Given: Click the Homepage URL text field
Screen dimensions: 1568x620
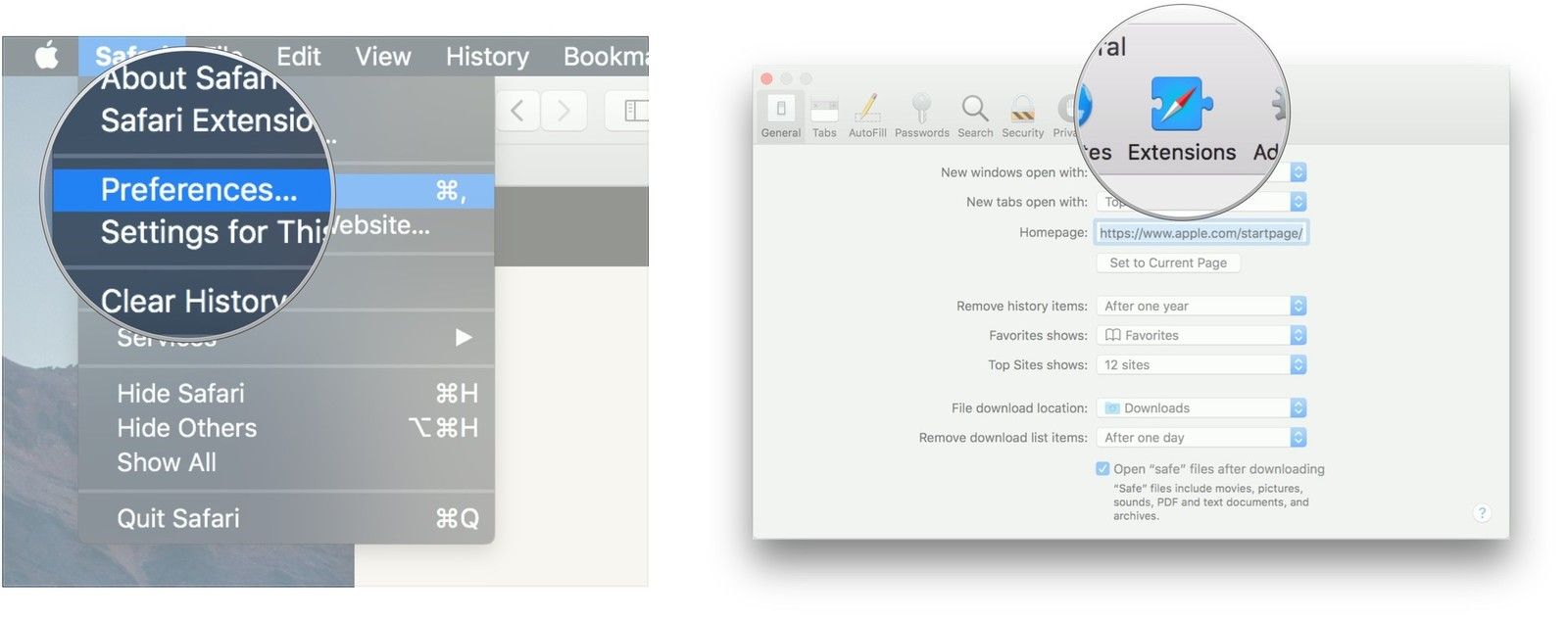Looking at the screenshot, I should tap(1200, 233).
